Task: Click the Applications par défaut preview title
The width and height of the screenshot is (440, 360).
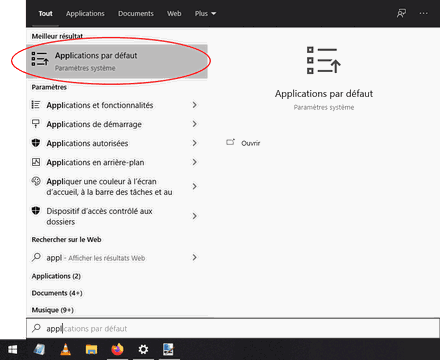Action: (324, 94)
